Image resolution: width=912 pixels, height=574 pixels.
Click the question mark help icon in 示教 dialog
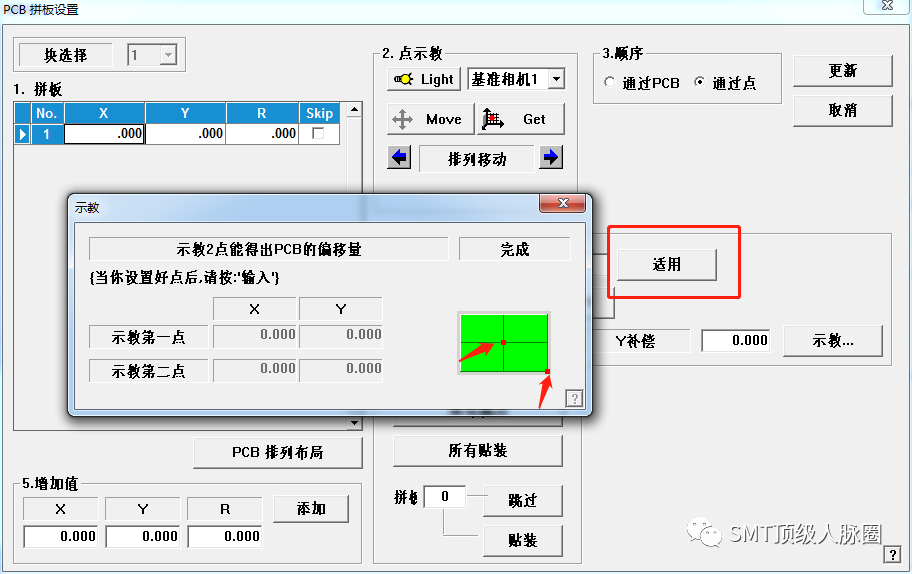tap(574, 398)
